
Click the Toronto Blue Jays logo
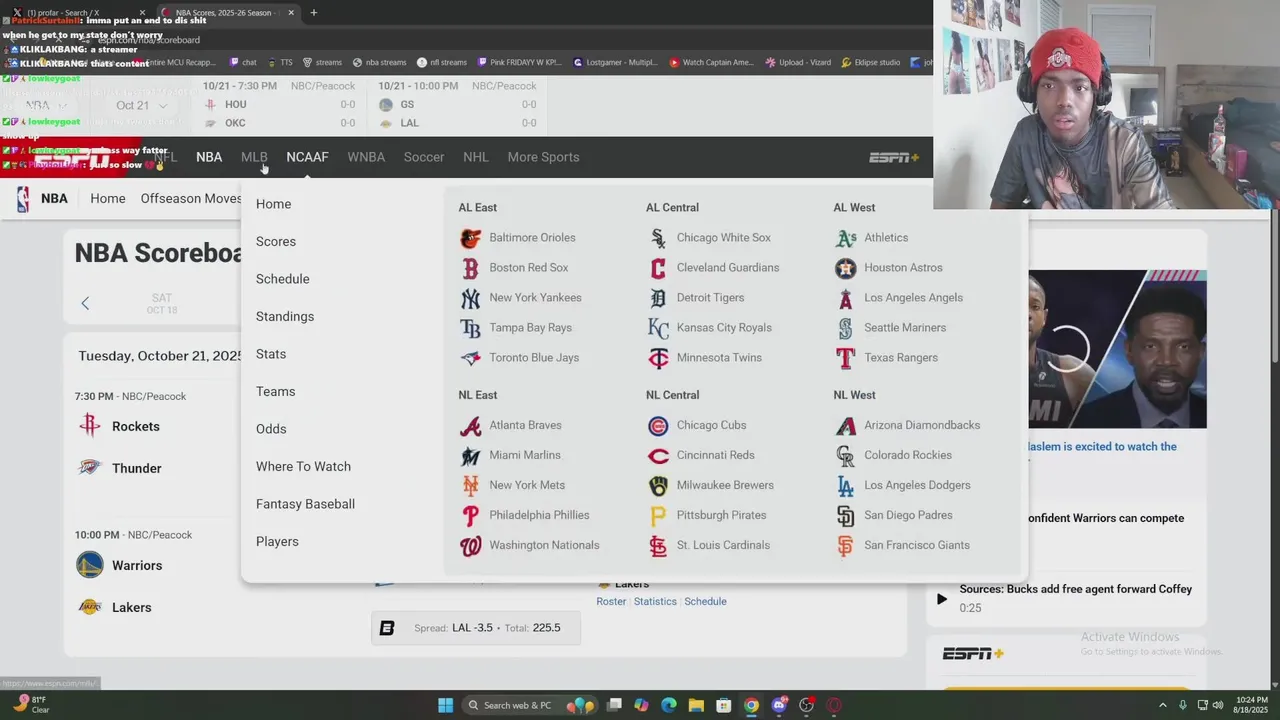pos(470,358)
